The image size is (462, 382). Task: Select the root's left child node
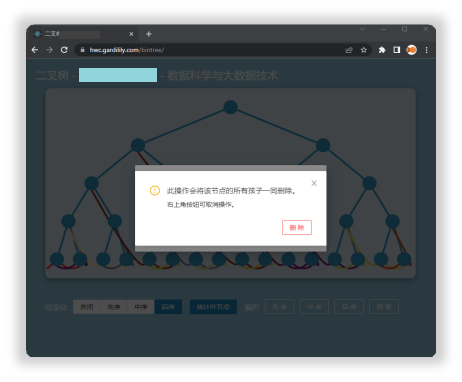(138, 145)
